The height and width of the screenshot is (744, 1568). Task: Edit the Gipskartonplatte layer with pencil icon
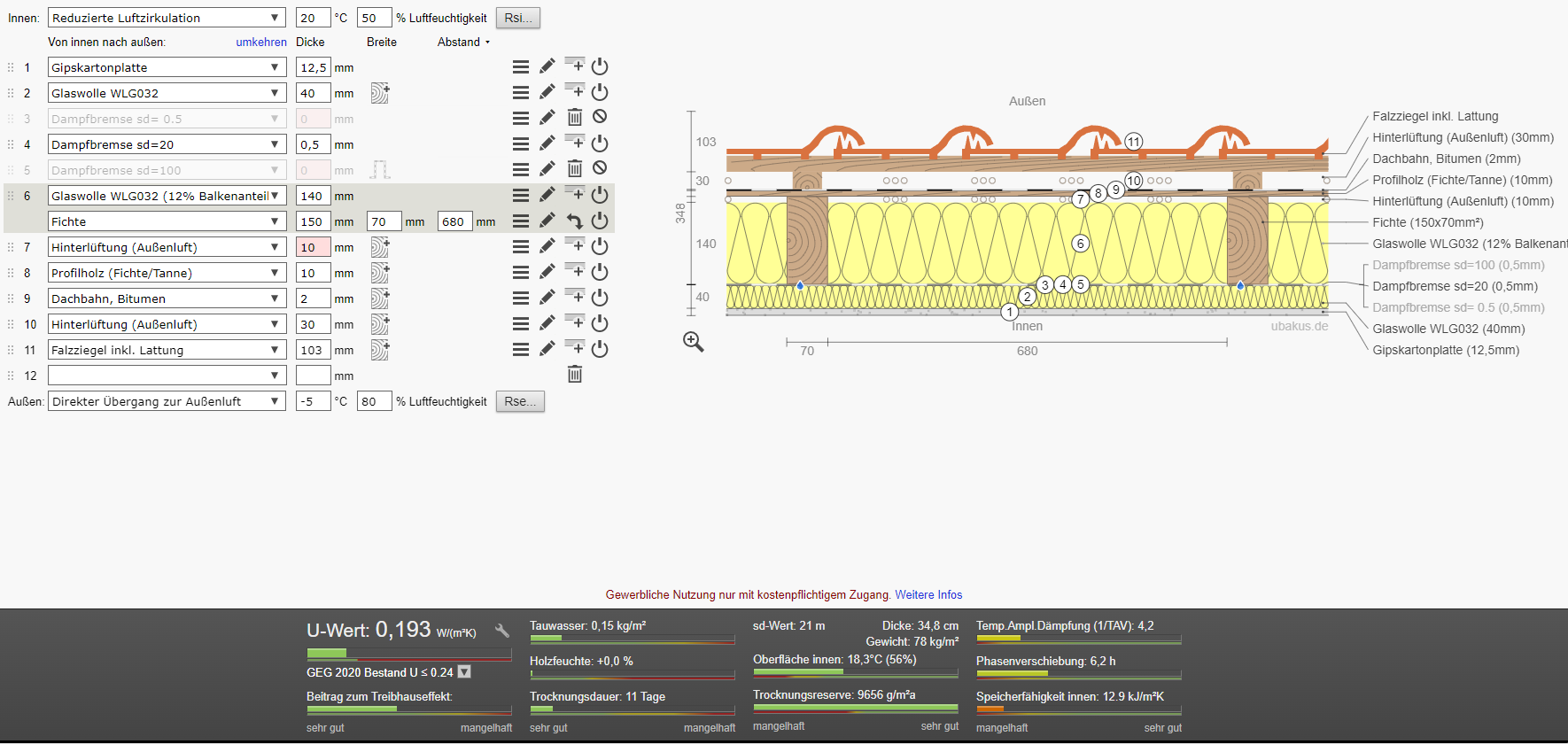coord(547,66)
